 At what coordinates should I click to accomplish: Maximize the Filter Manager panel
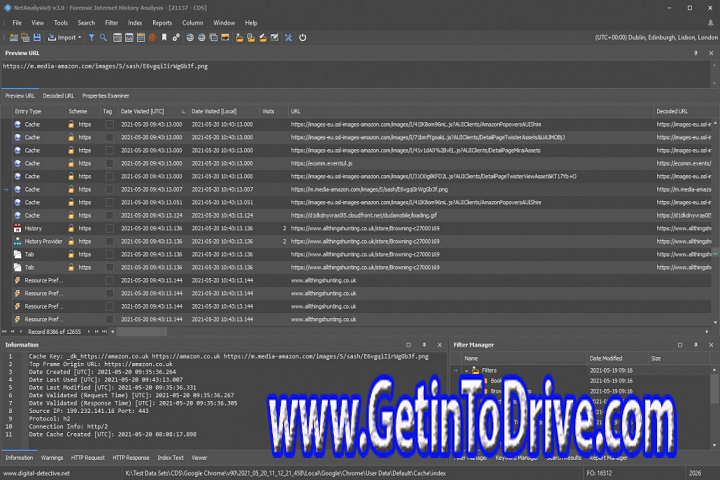pos(680,345)
